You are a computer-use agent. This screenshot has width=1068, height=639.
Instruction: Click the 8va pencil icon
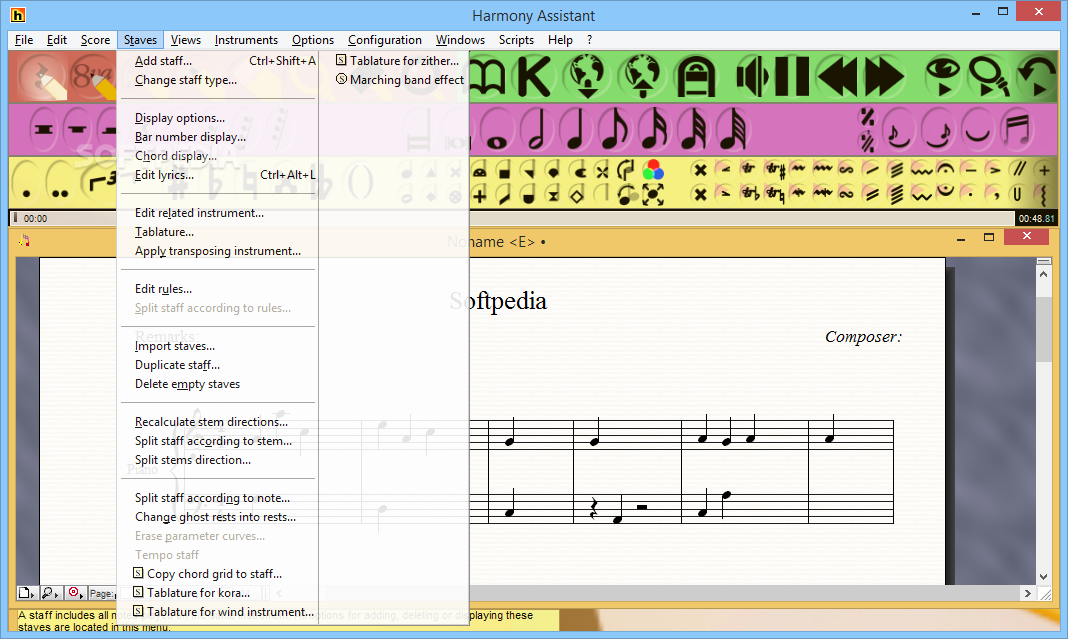[x=94, y=77]
